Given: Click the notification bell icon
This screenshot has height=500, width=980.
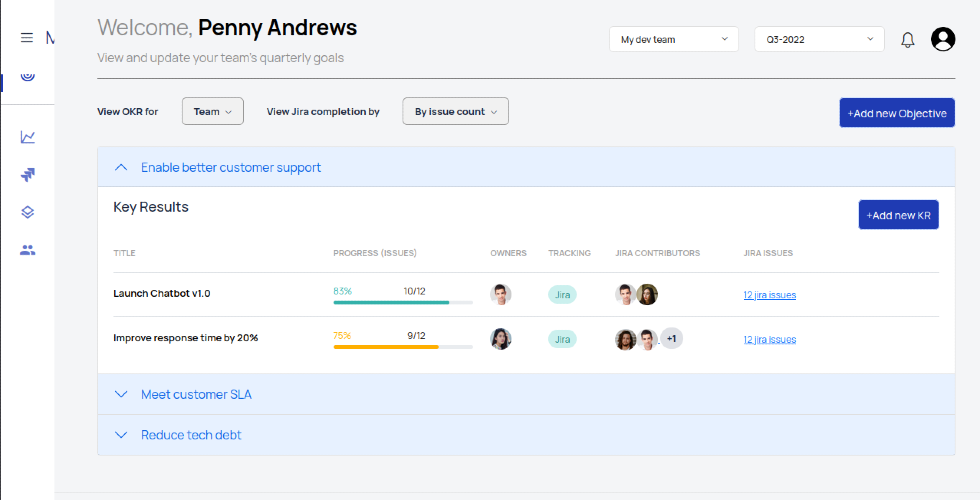Looking at the screenshot, I should [x=908, y=40].
